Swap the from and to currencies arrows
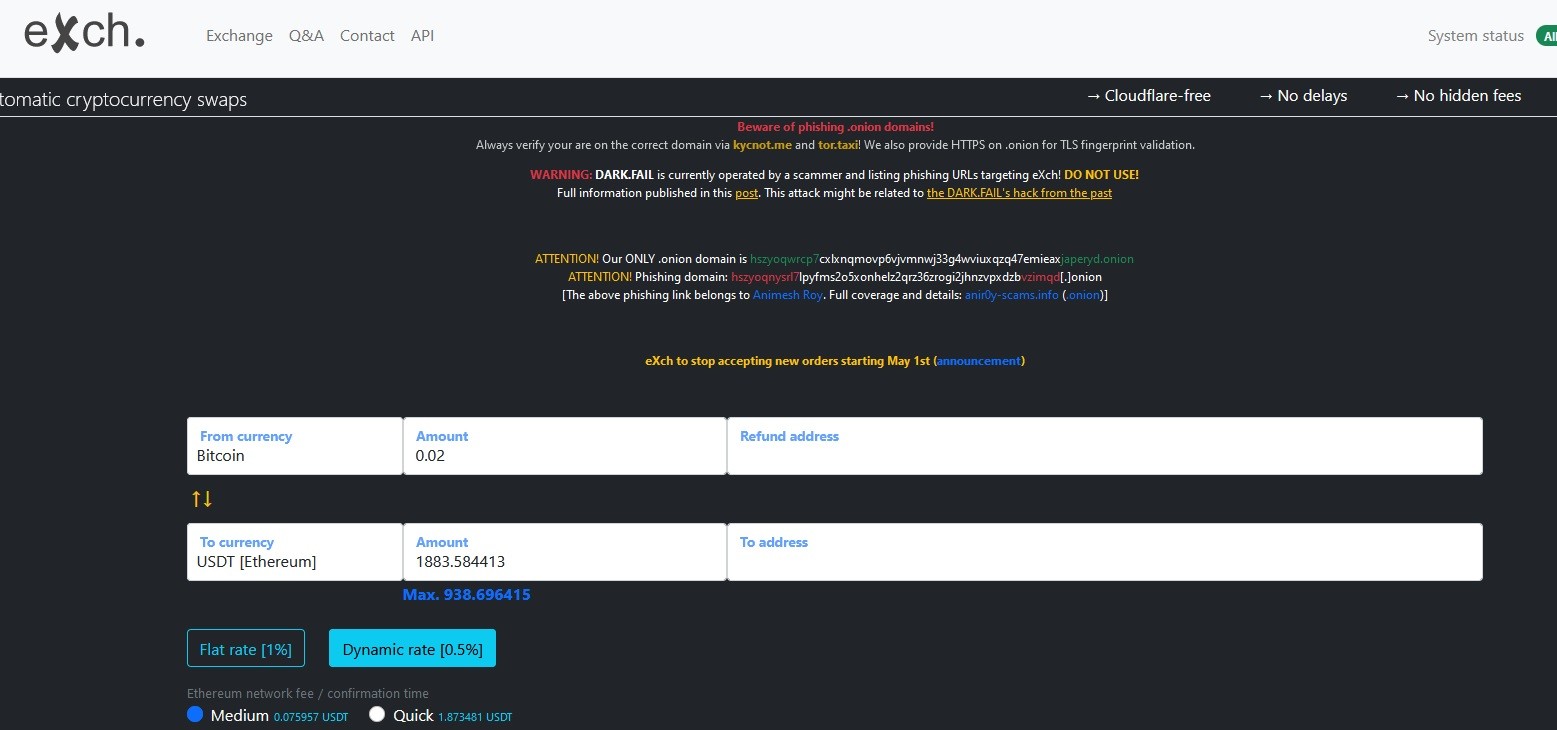 click(202, 499)
